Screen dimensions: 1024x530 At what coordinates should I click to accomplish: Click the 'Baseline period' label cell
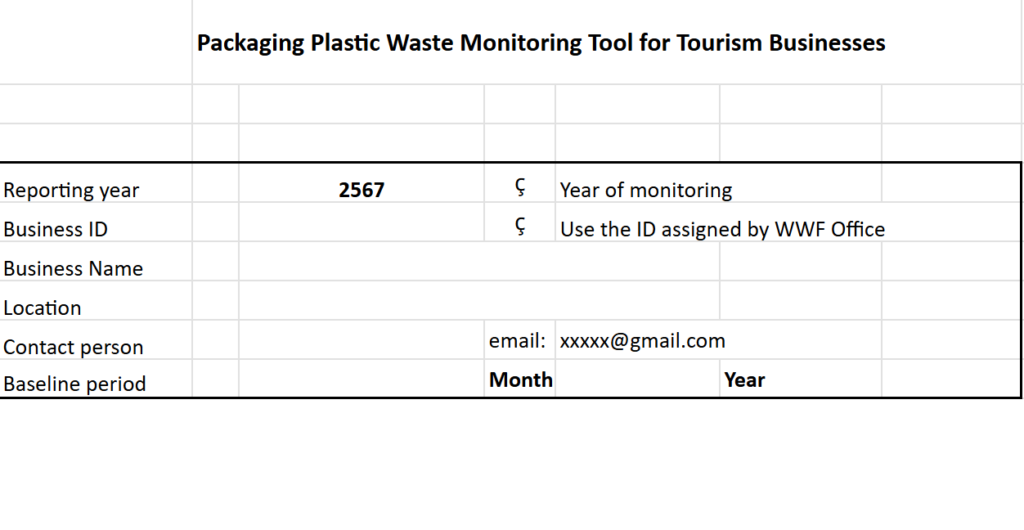click(x=75, y=384)
